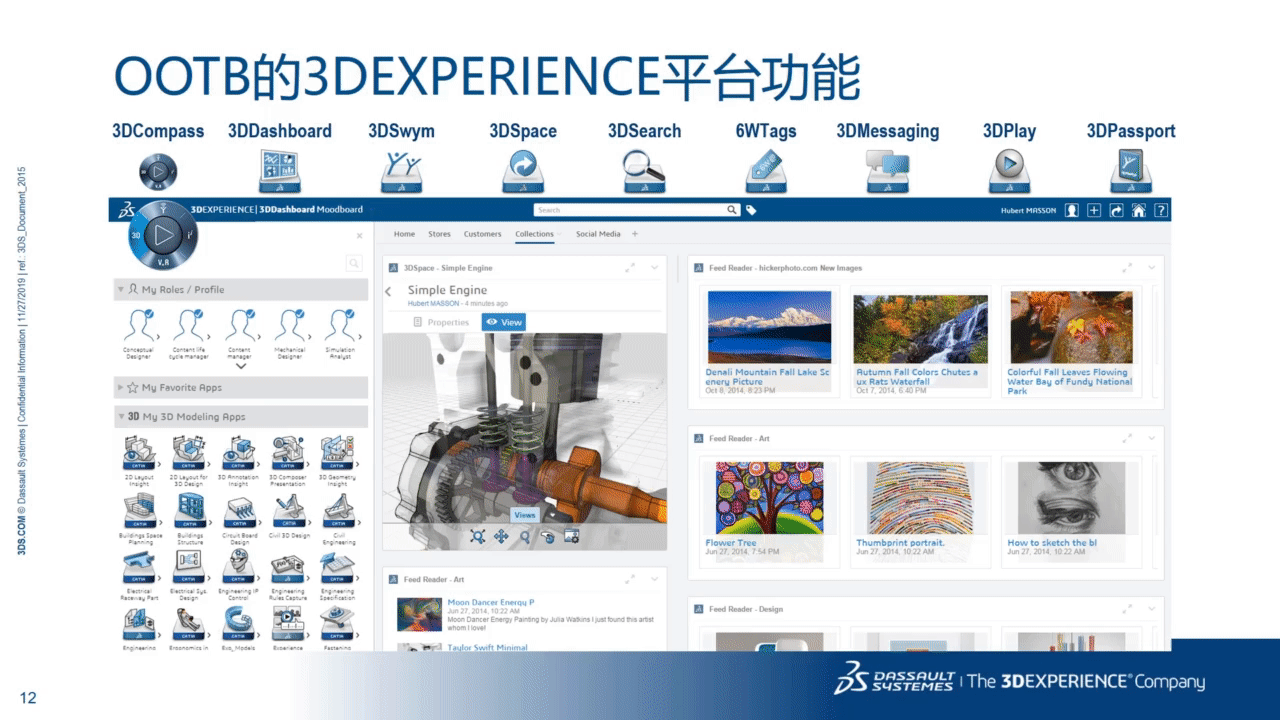Open the Engineering Rules Capture app
Screen dimensions: 1280x720
click(288, 577)
